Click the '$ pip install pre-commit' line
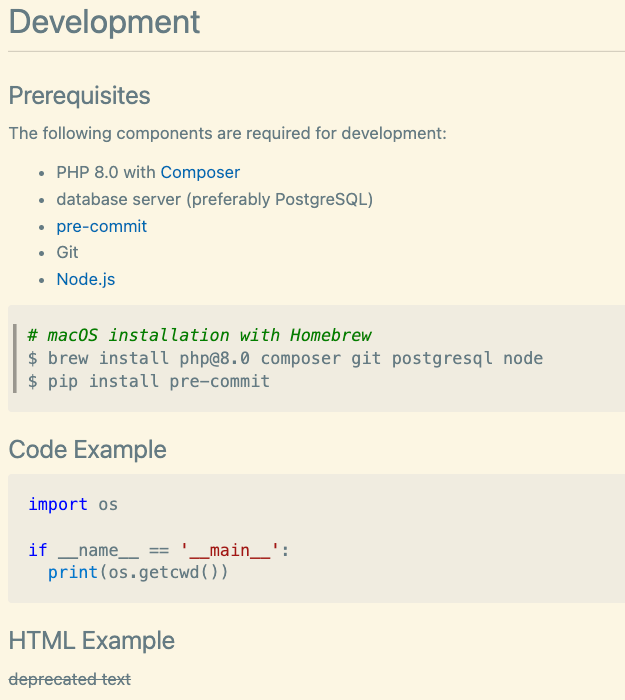 [149, 381]
